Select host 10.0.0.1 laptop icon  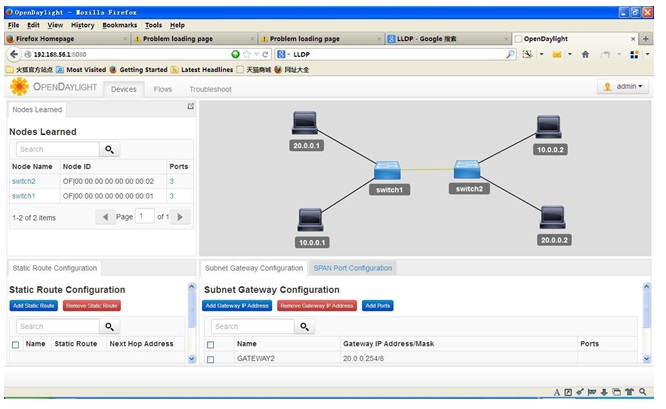(310, 220)
